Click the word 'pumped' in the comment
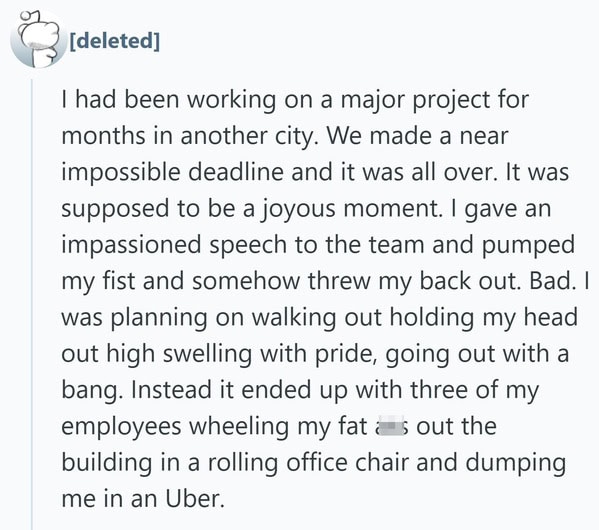599x530 pixels. tap(528, 245)
